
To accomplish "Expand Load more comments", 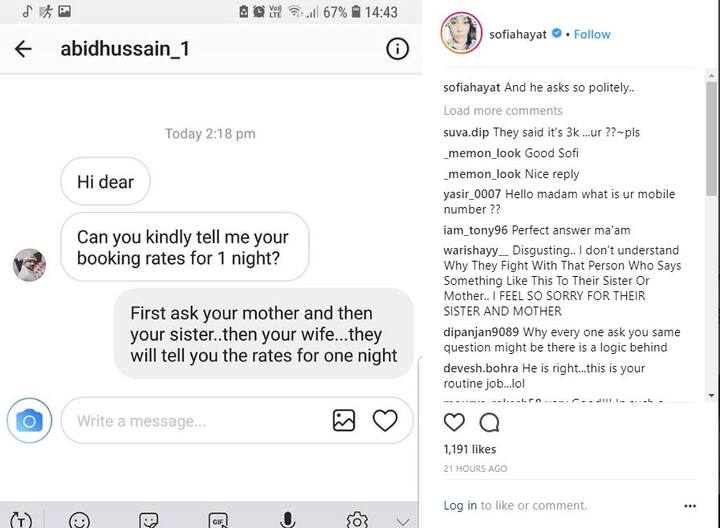I will (x=503, y=110).
